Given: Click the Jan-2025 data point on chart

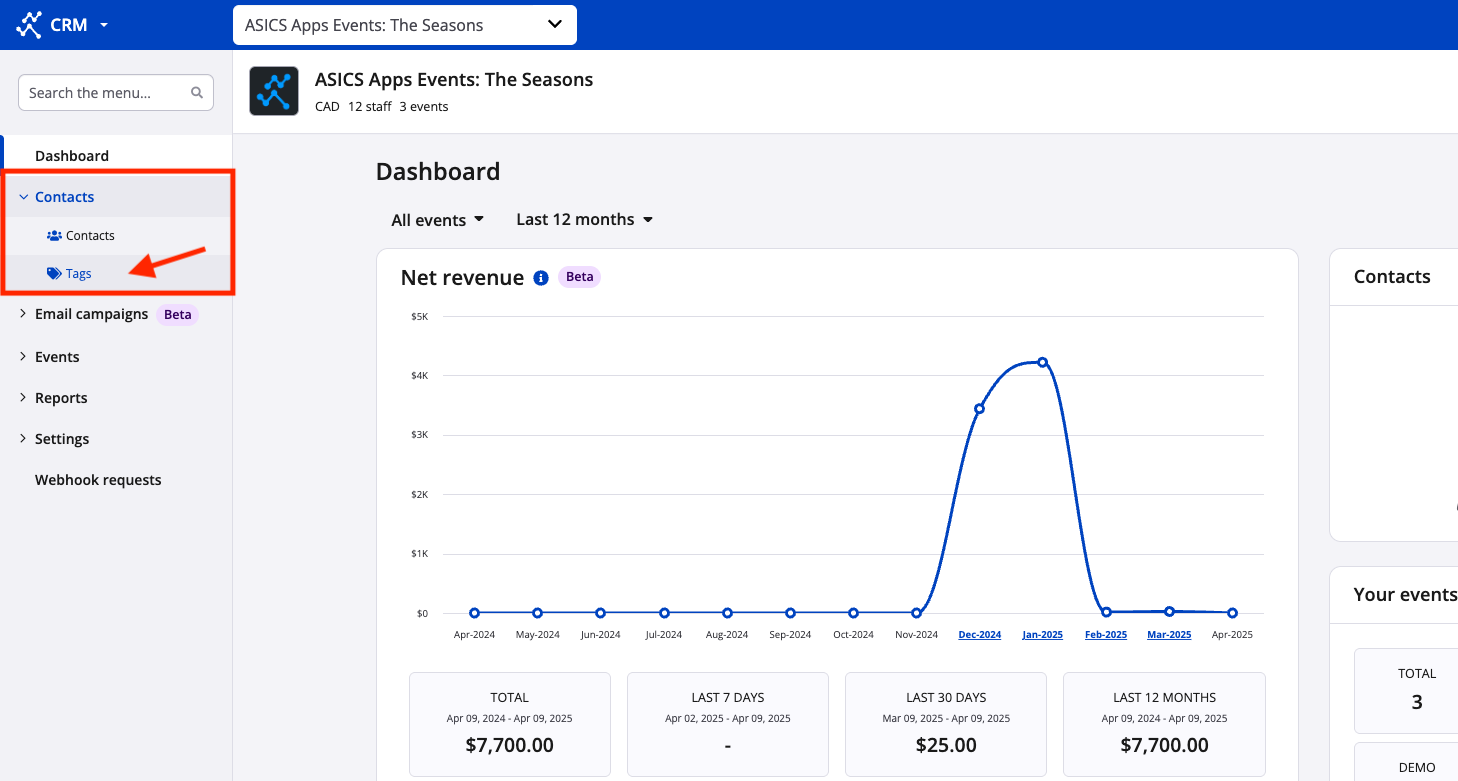Looking at the screenshot, I should pos(1042,362).
